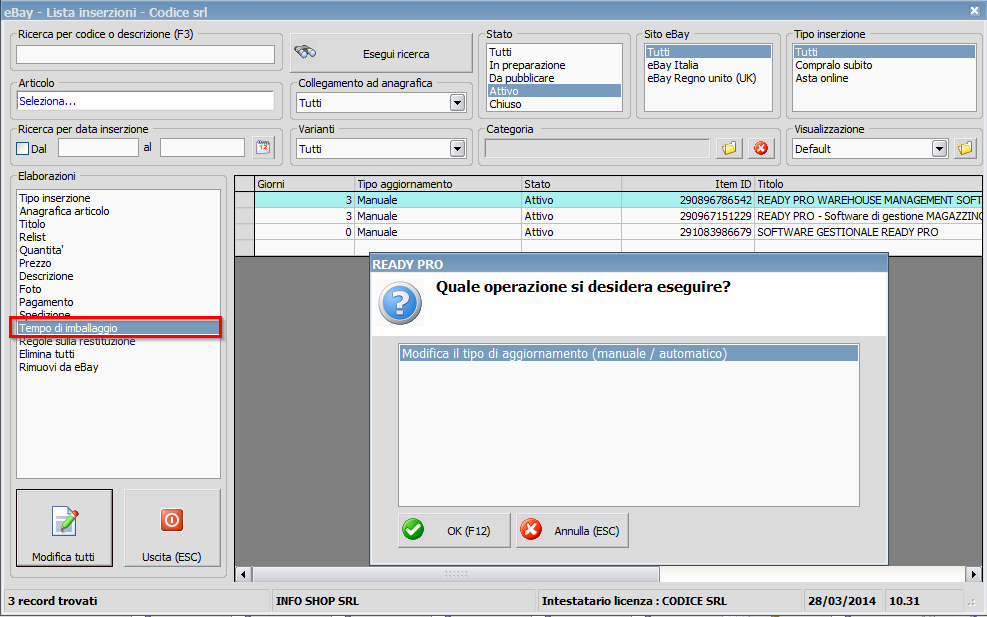This screenshot has width=987, height=617.
Task: Click the Esegui ricerca button
Action: pos(381,54)
